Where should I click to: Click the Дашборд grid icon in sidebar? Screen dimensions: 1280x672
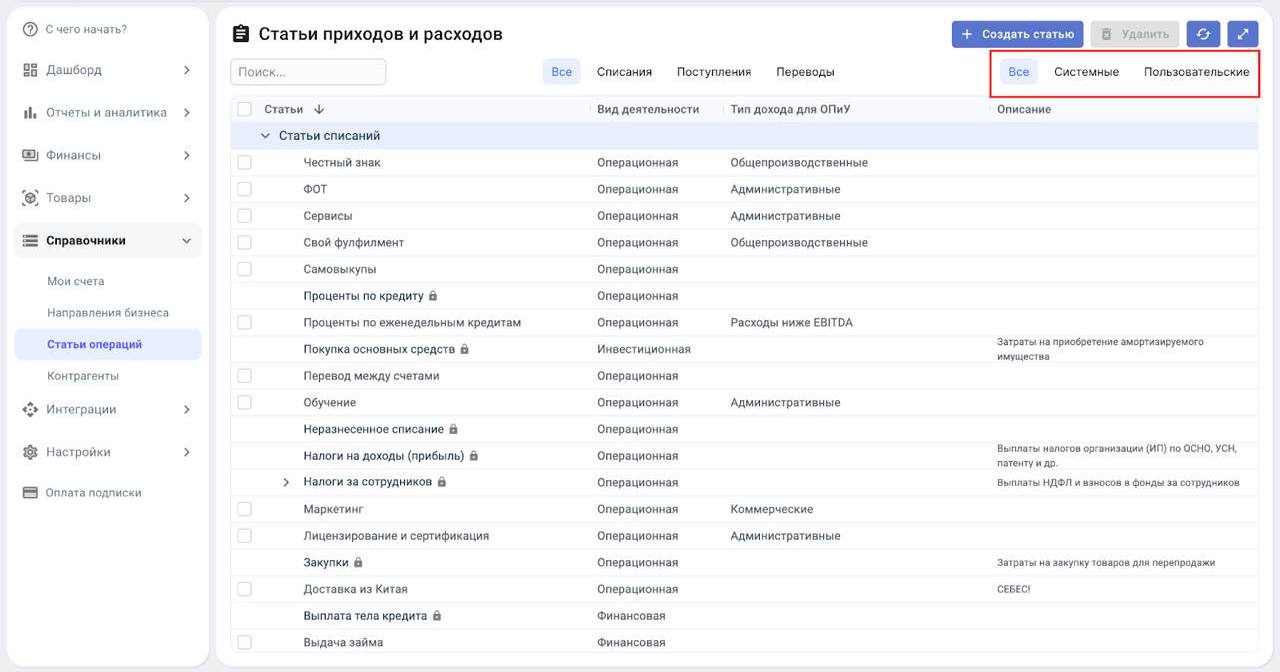click(30, 70)
